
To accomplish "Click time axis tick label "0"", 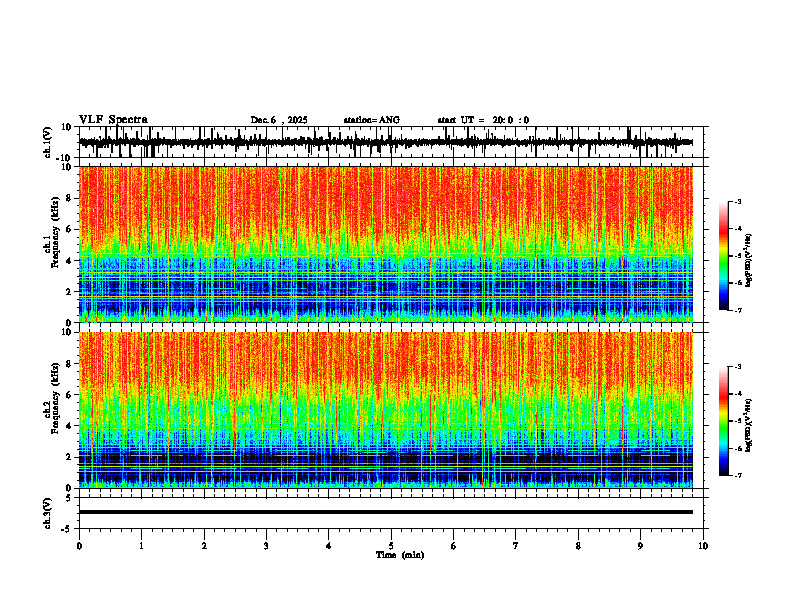I will coord(79,546).
